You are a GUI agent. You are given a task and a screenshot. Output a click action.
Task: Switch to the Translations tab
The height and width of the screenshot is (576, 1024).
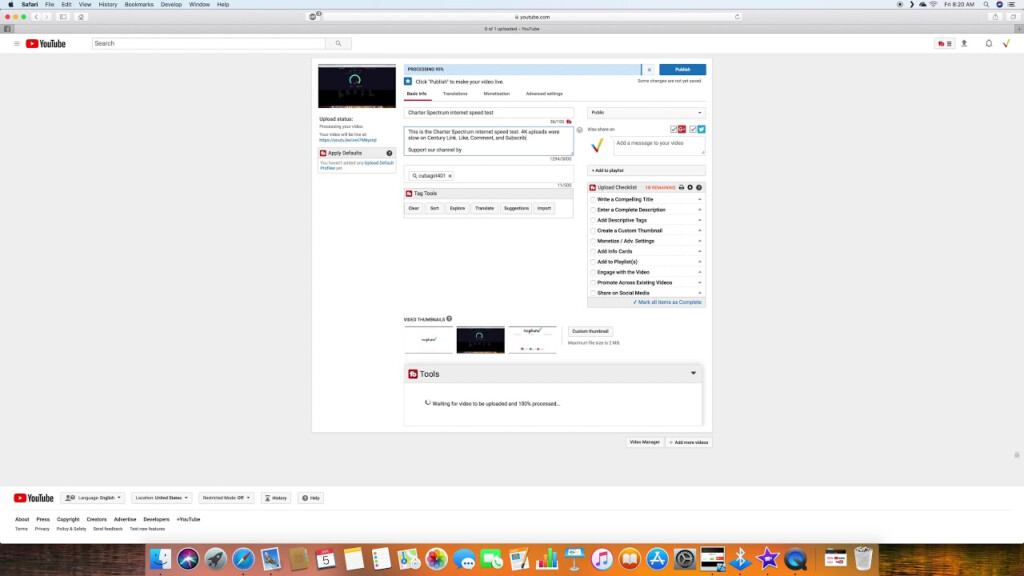455,94
